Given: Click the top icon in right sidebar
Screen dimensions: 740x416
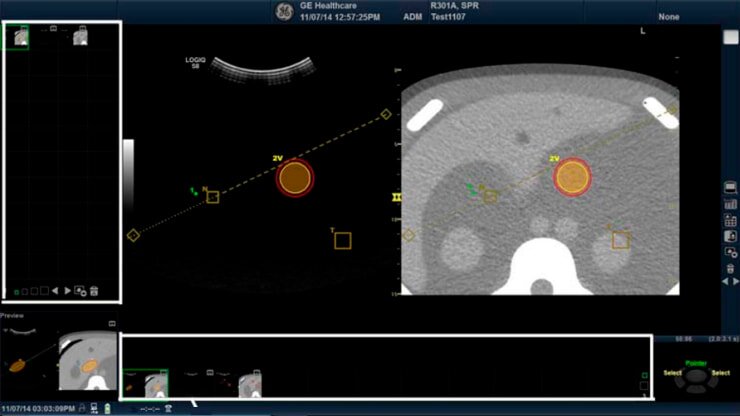Looking at the screenshot, I should tap(730, 187).
